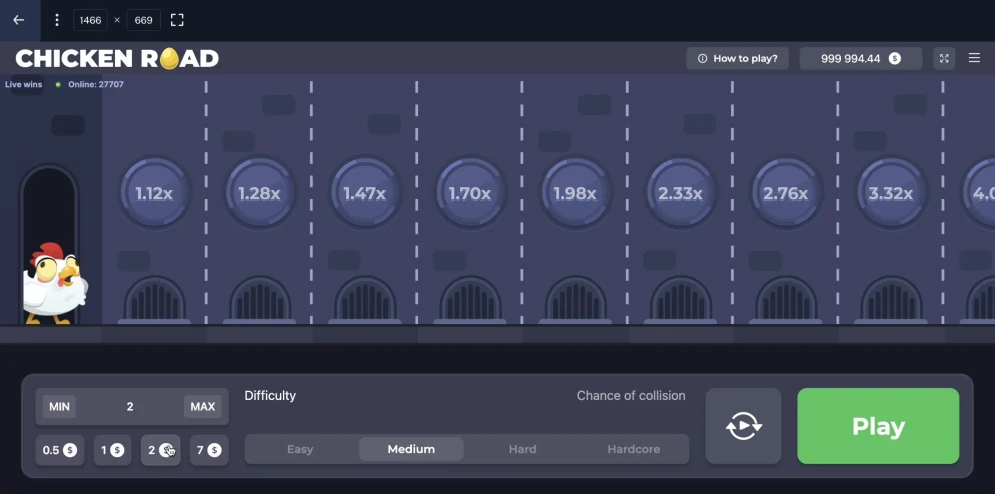Choose the 2 dollar quick bet

pyautogui.click(x=161, y=450)
